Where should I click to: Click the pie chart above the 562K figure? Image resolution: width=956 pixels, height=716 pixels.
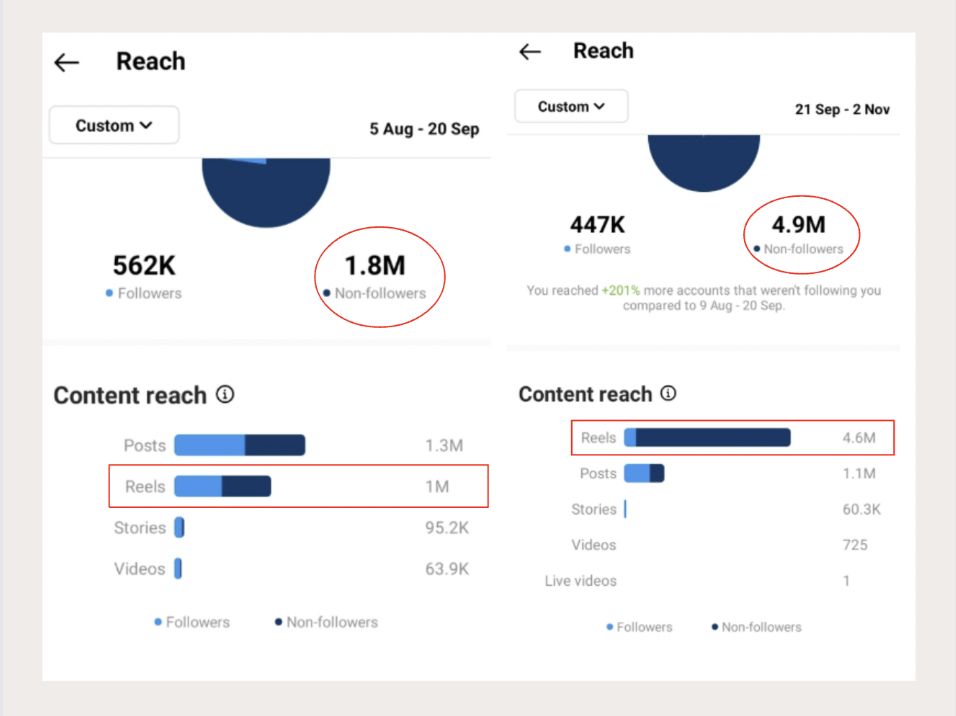point(266,192)
